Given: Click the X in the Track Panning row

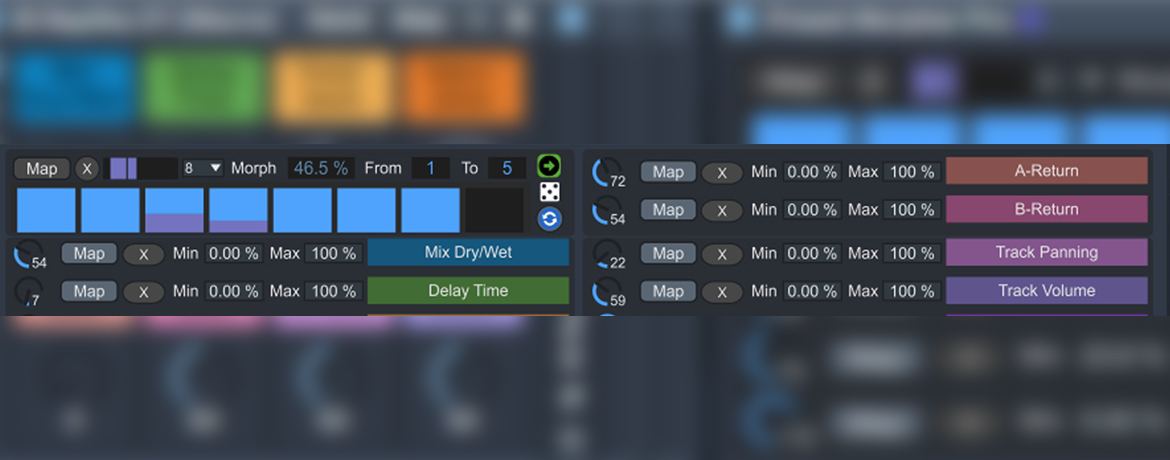Looking at the screenshot, I should [722, 254].
